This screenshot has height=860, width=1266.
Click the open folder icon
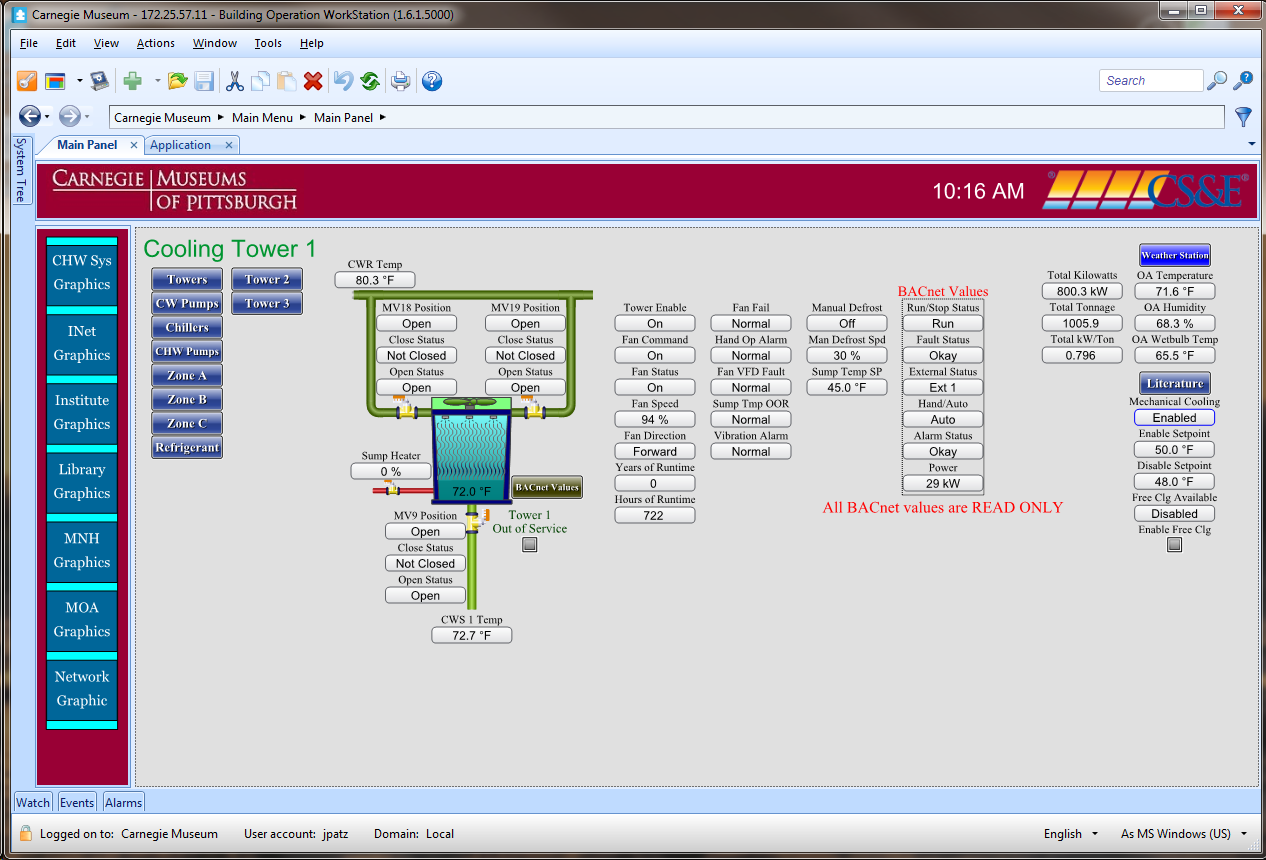(178, 81)
